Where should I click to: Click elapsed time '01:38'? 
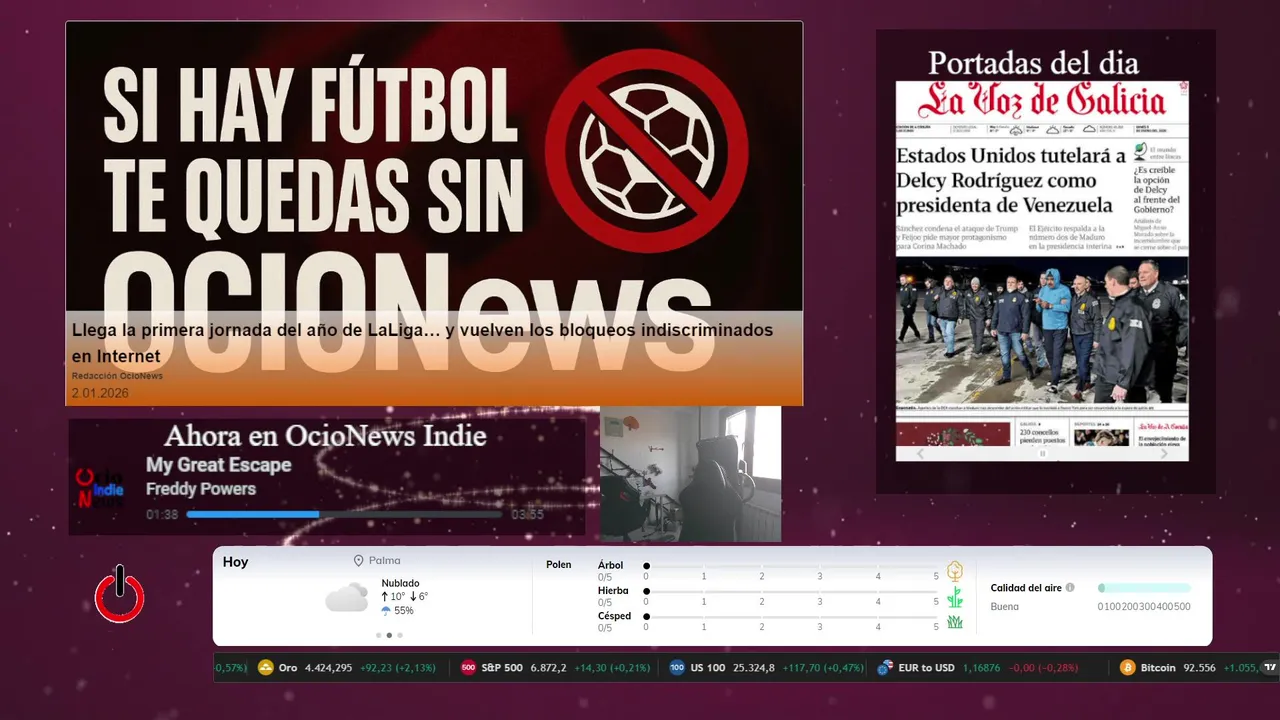[x=162, y=515]
